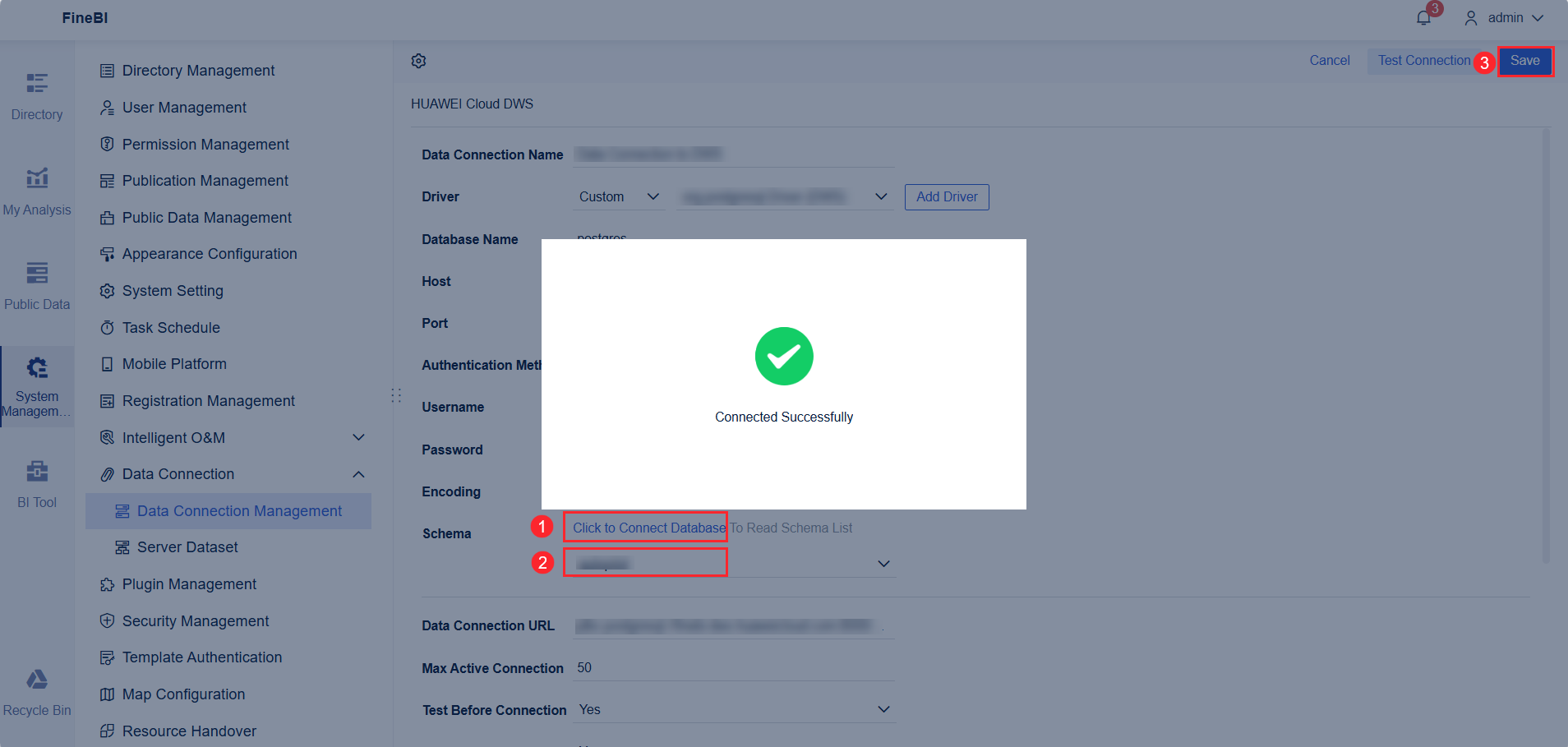Open the driver name dropdown beside Add Driver
This screenshot has height=747, width=1568.
[785, 197]
